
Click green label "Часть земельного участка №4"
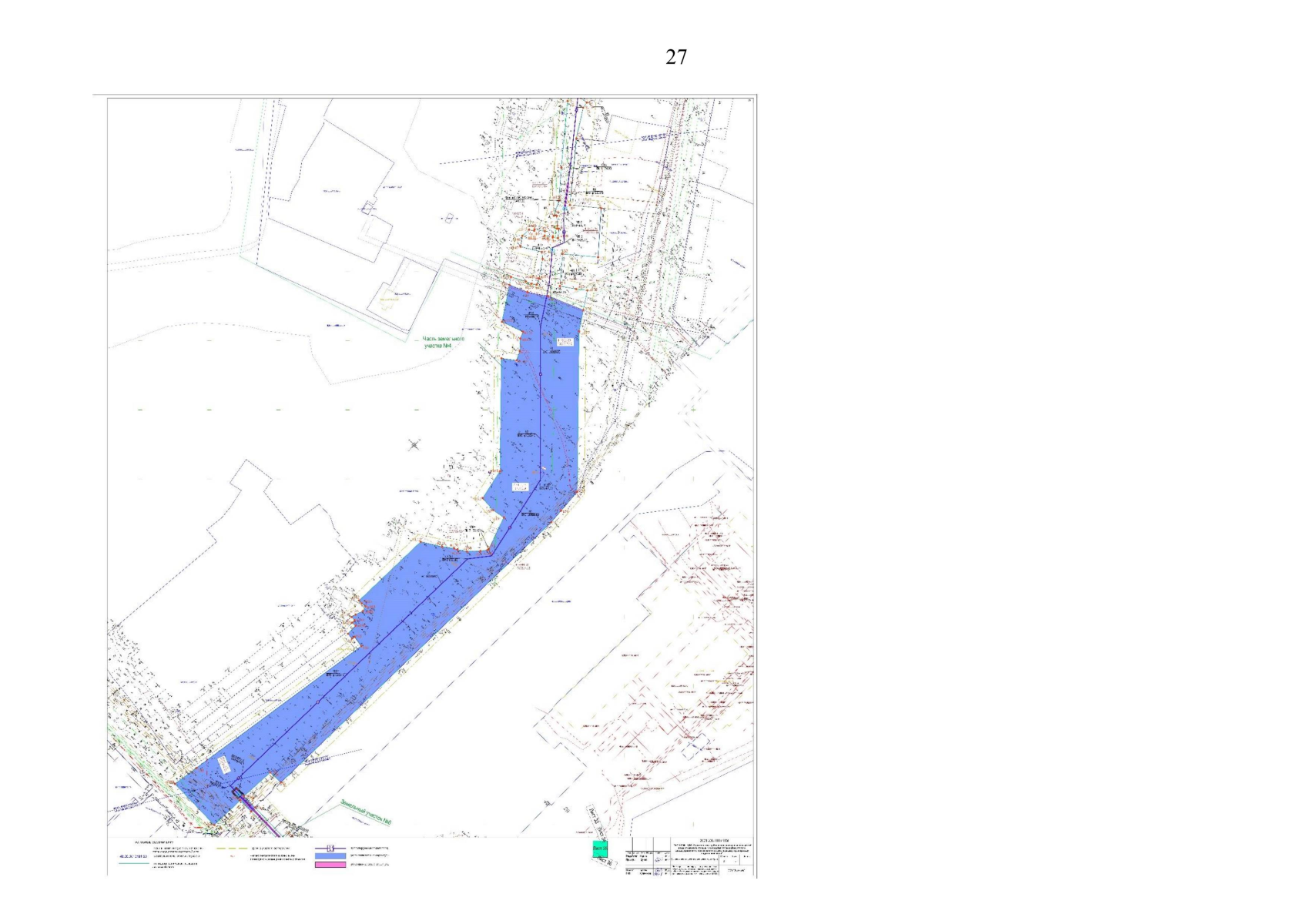[x=444, y=341]
